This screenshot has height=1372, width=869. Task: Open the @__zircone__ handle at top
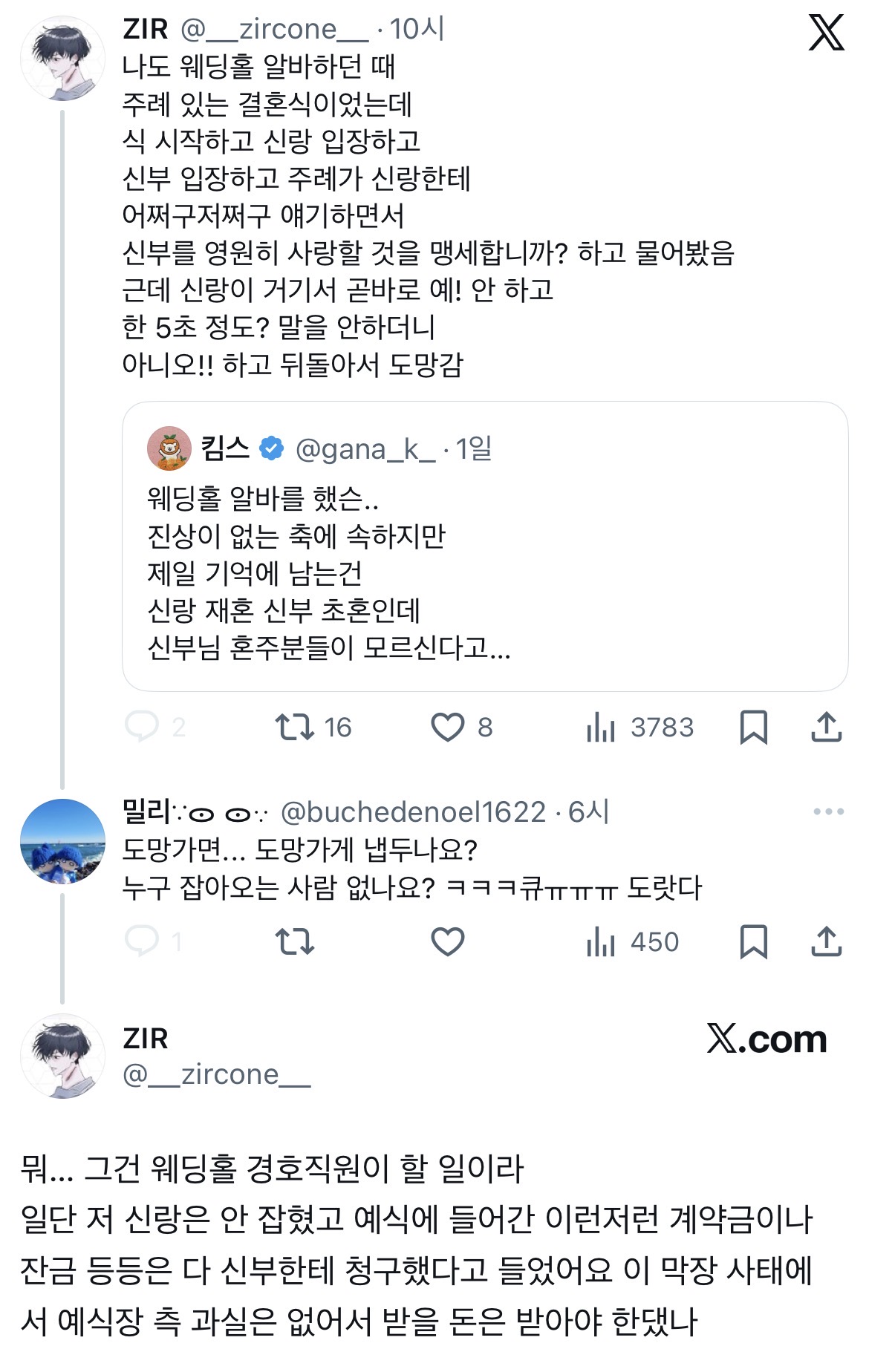click(274, 29)
